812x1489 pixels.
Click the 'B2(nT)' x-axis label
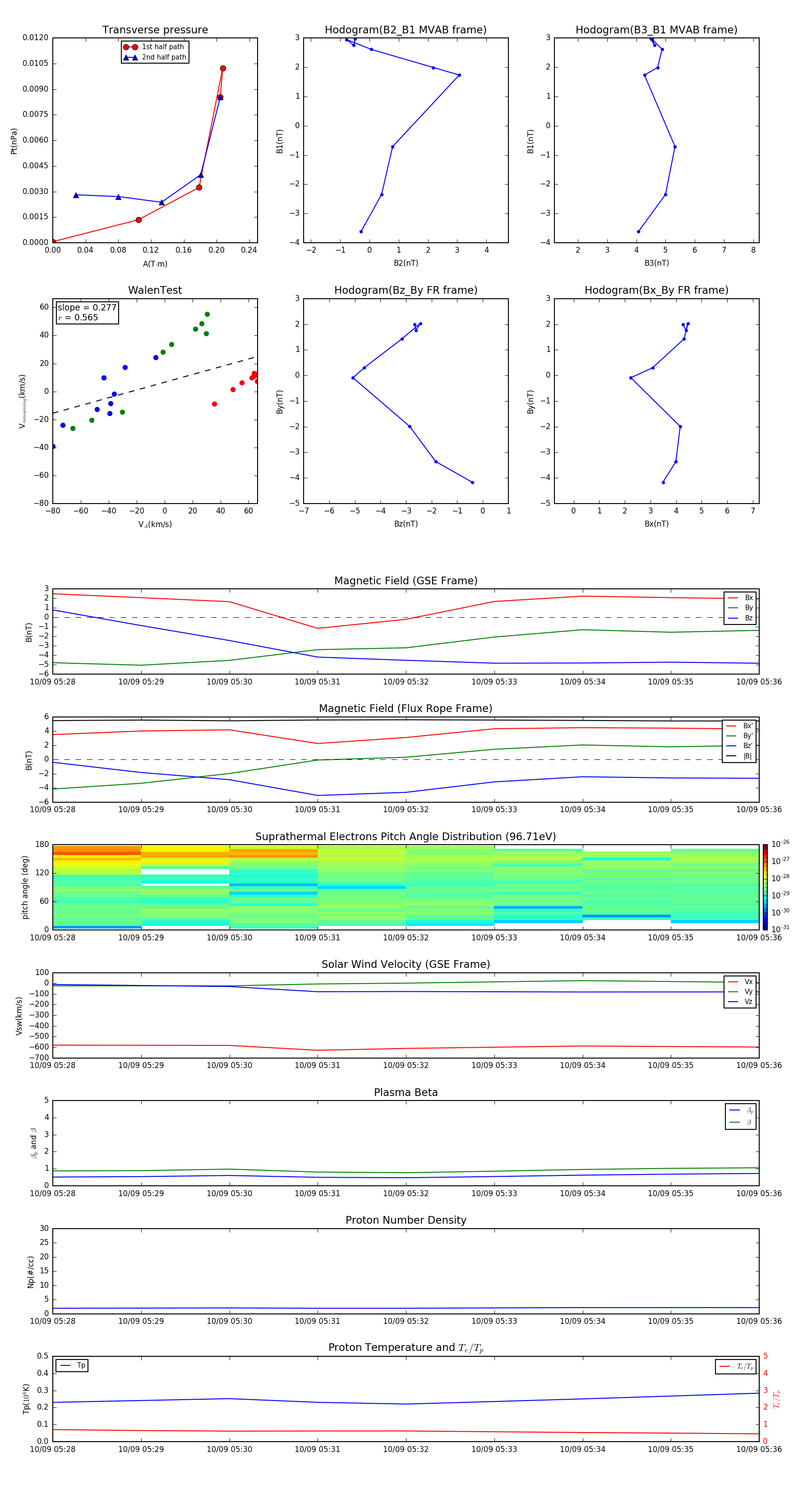click(x=406, y=263)
